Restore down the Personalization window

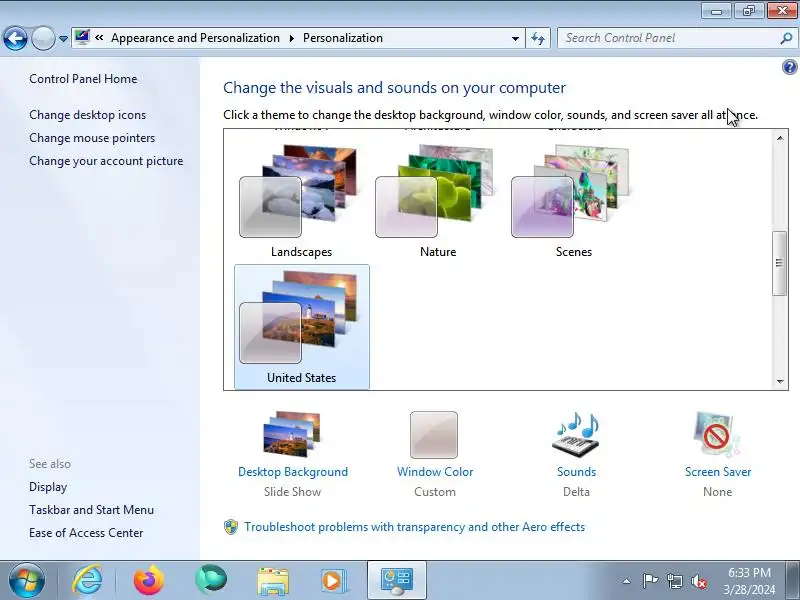click(748, 11)
